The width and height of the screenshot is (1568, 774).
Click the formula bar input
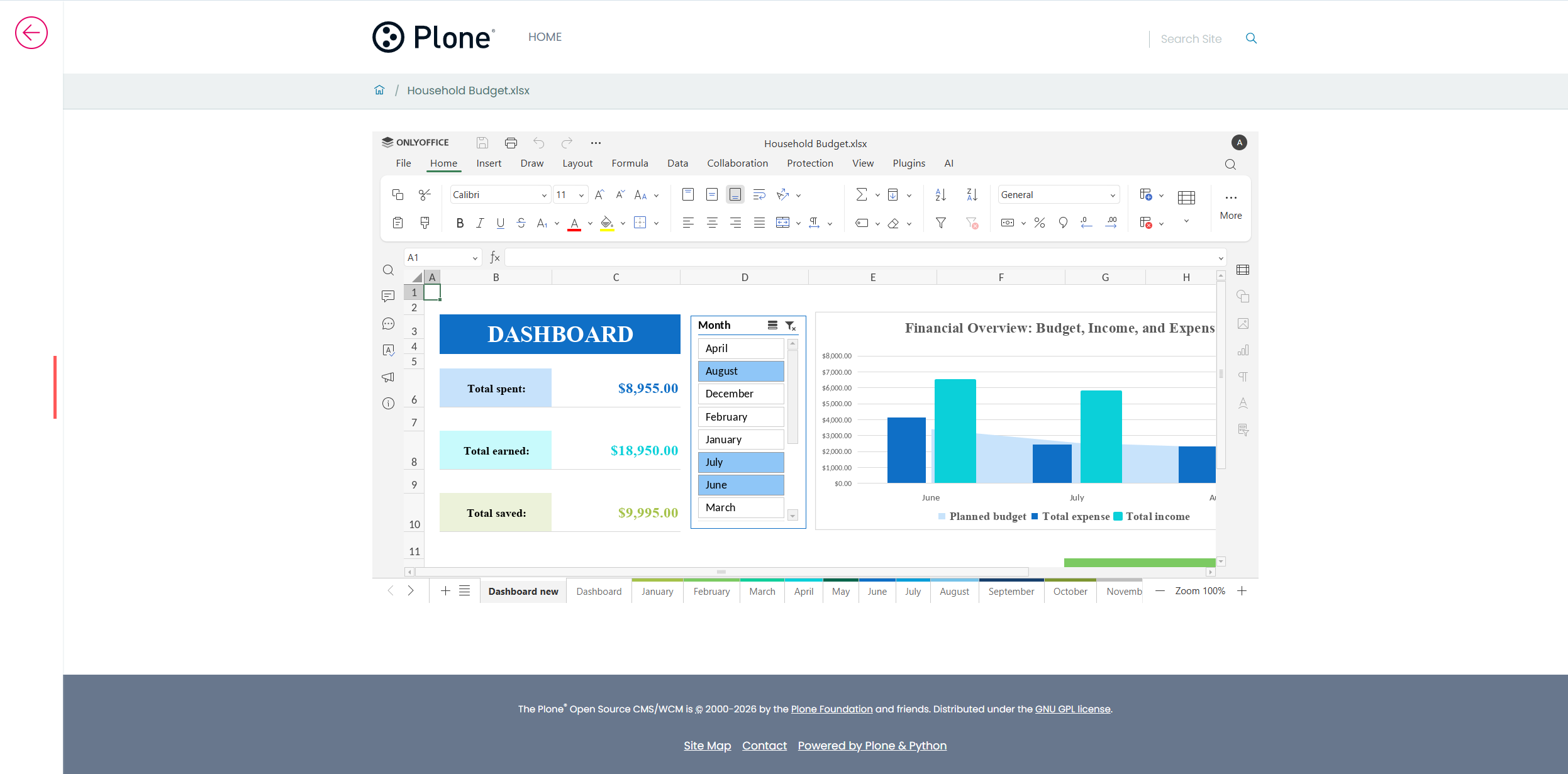click(860, 258)
